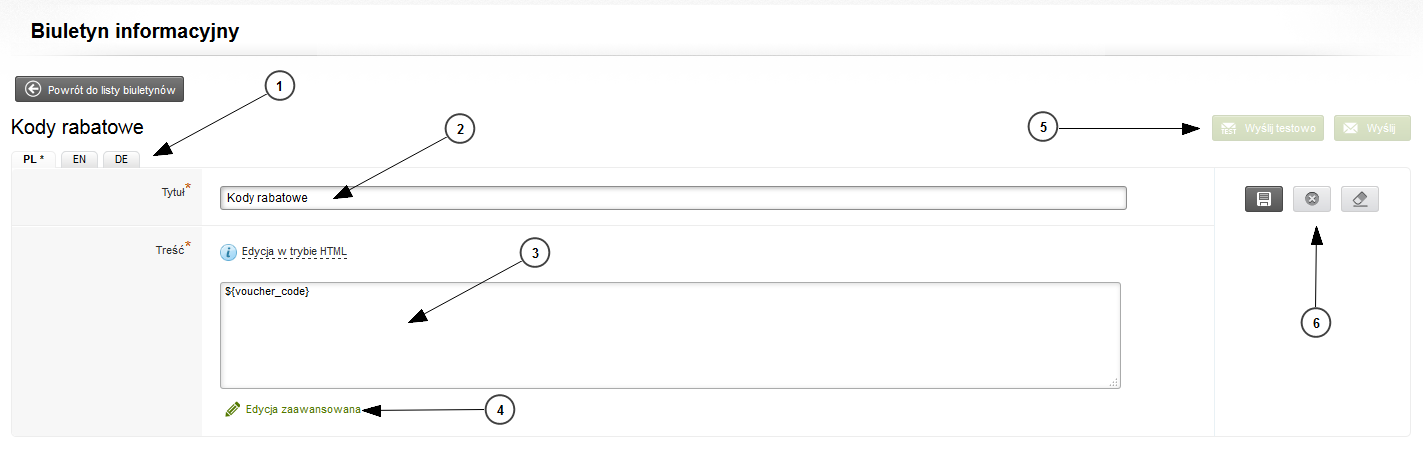The image size is (1423, 451).
Task: Clear the form using the eraser icon
Action: [x=1360, y=199]
